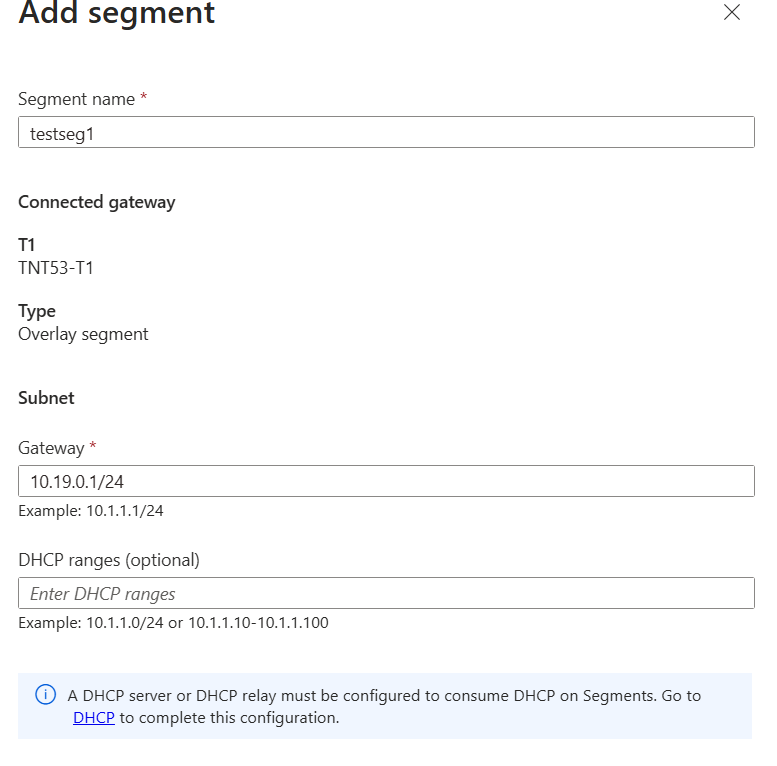Click the Segment name field label
Screen dimensions: 777x766
(x=76, y=99)
